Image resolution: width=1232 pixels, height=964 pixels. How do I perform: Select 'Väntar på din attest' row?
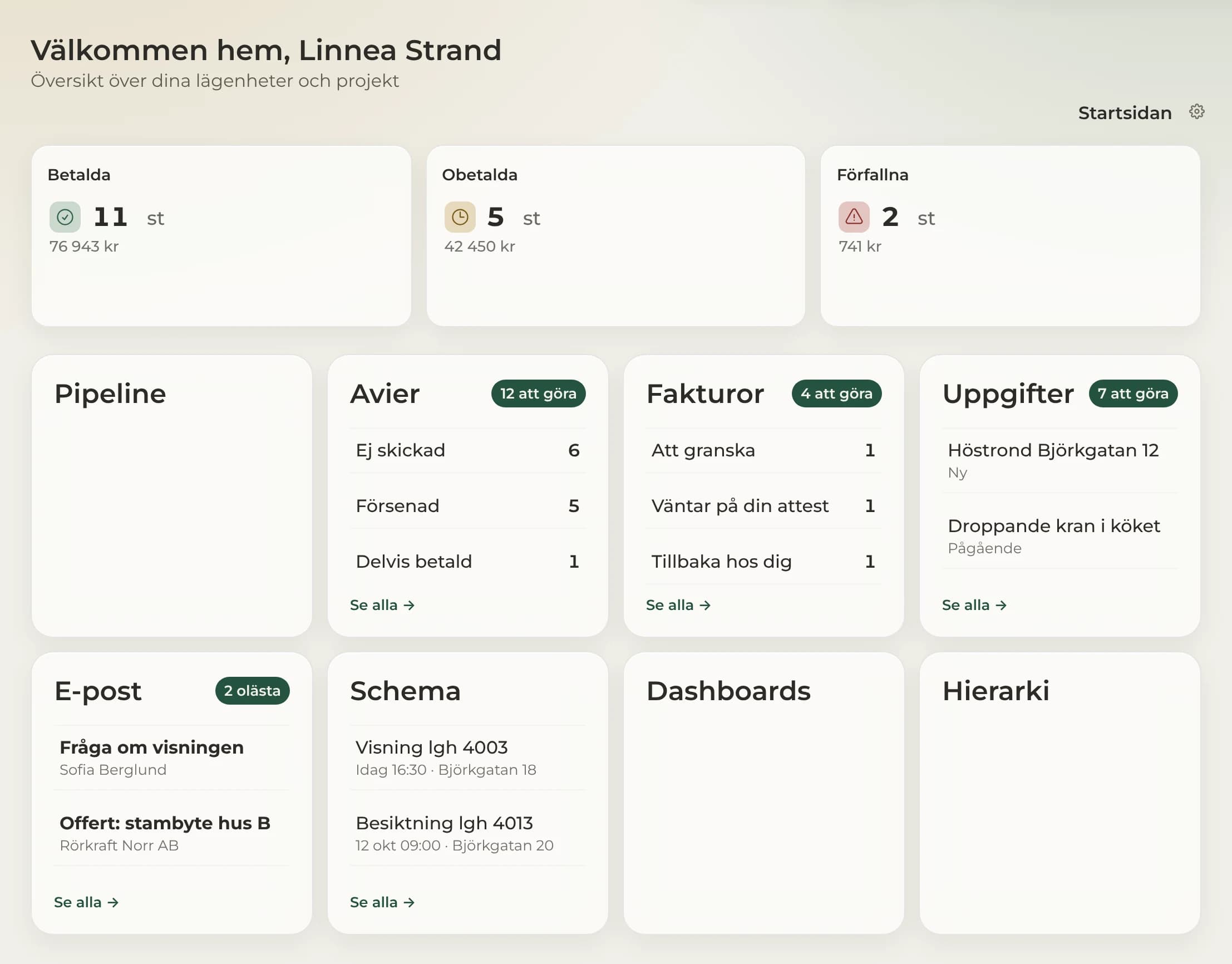pos(763,506)
